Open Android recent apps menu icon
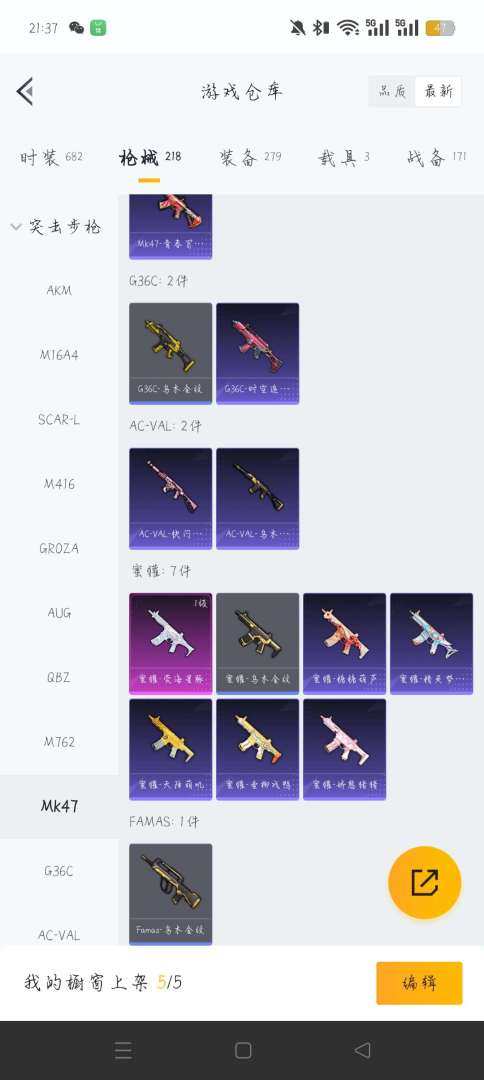 point(123,1050)
